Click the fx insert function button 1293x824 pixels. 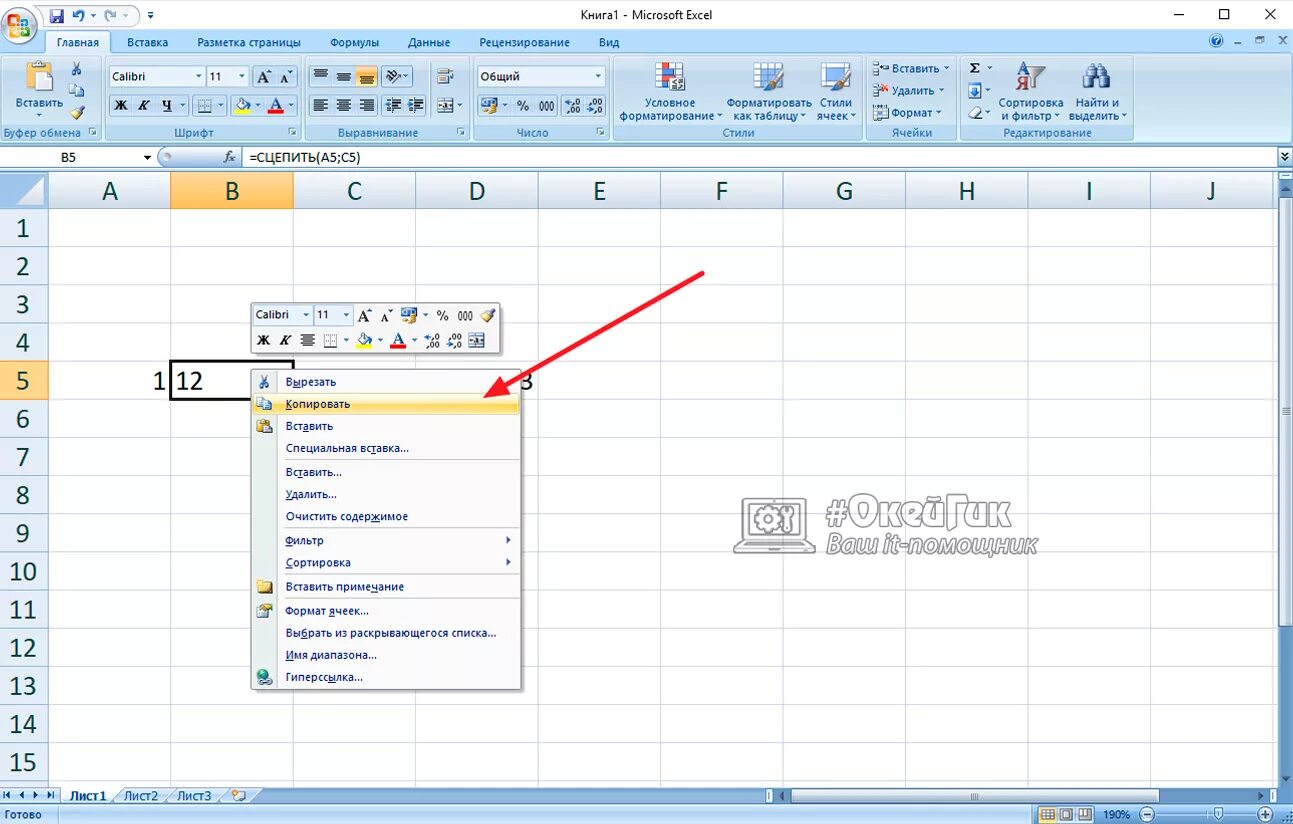click(x=229, y=157)
